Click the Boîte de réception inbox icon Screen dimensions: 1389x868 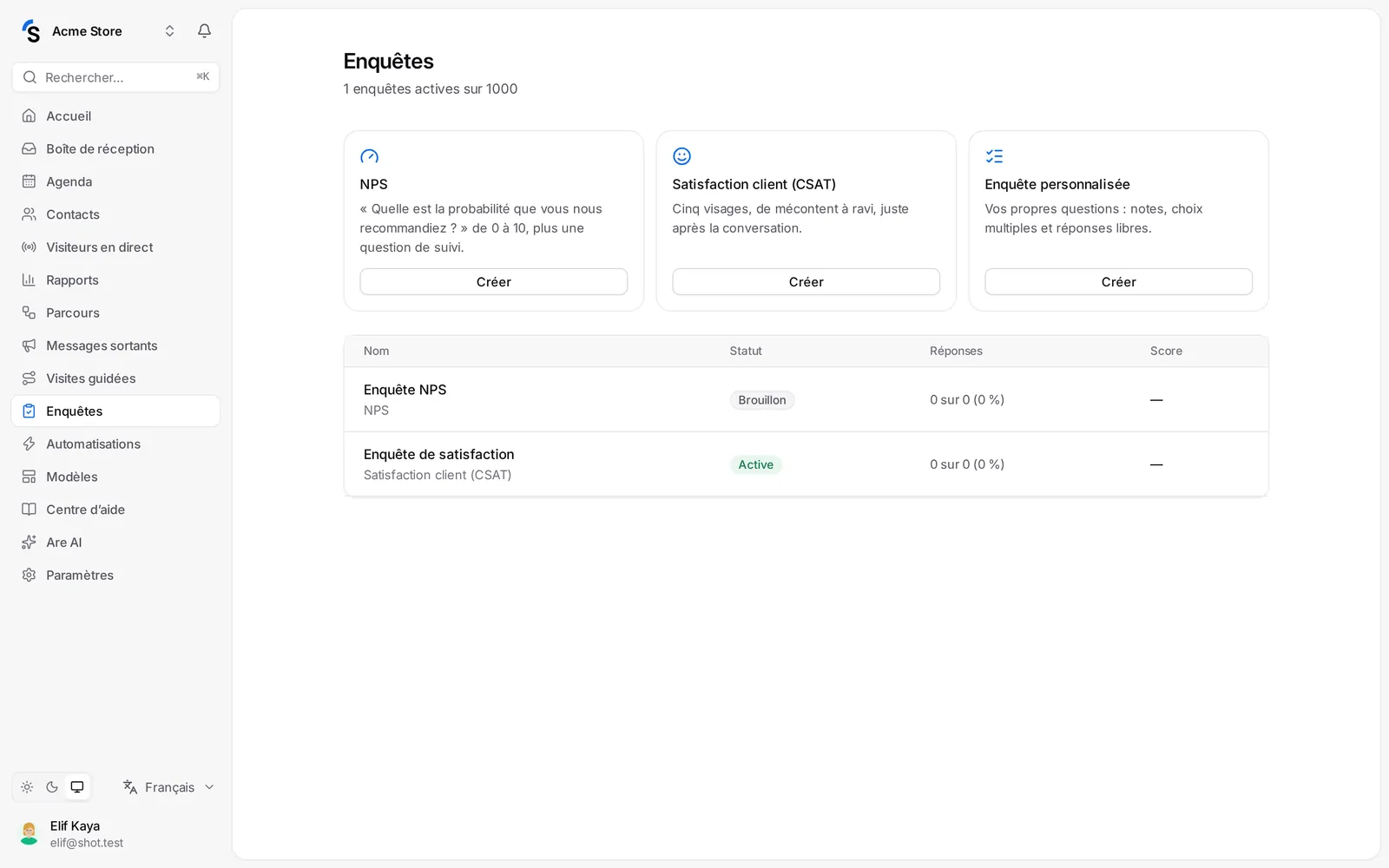click(29, 148)
